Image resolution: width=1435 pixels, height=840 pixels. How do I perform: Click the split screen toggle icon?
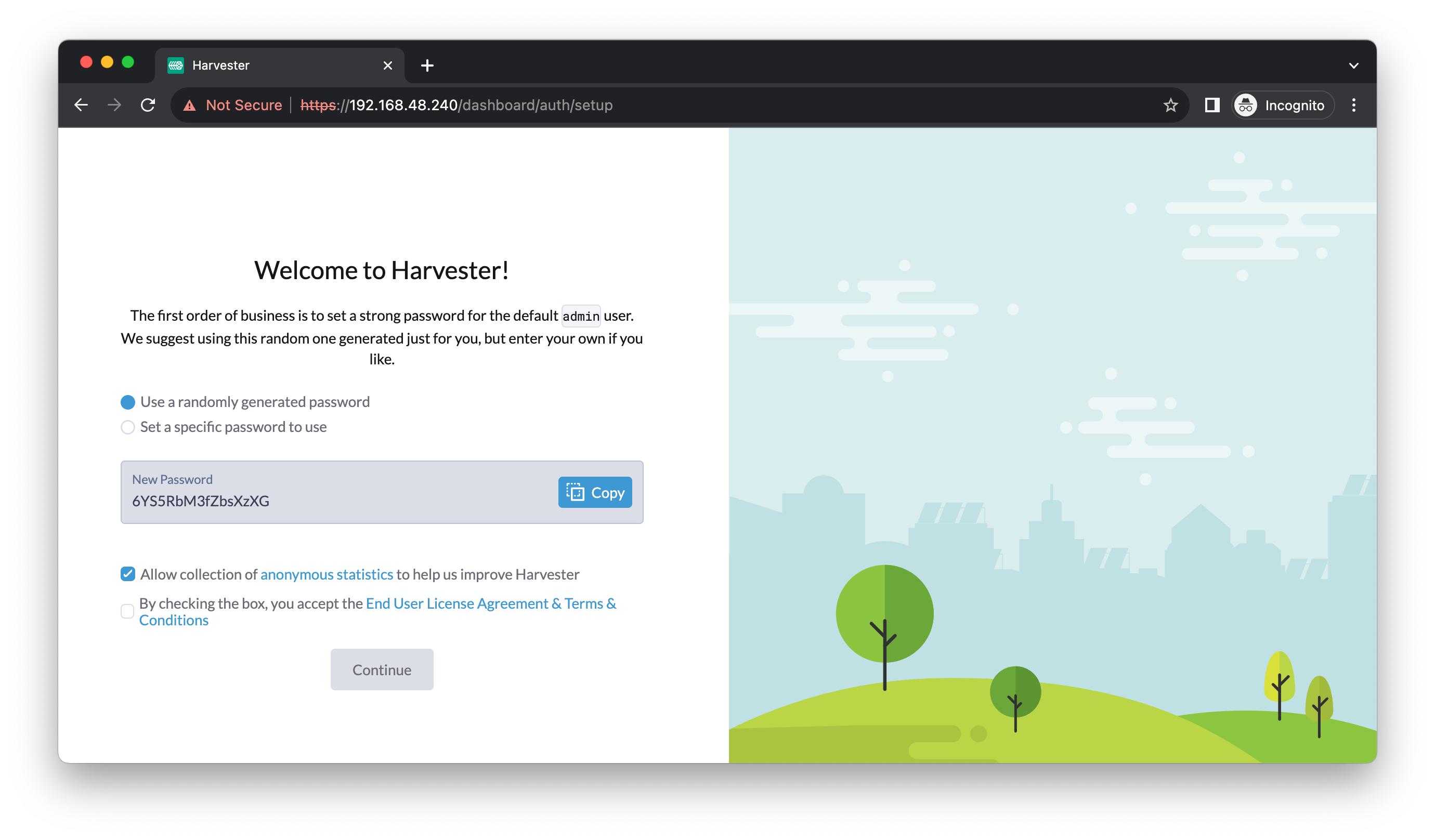pyautogui.click(x=1213, y=105)
